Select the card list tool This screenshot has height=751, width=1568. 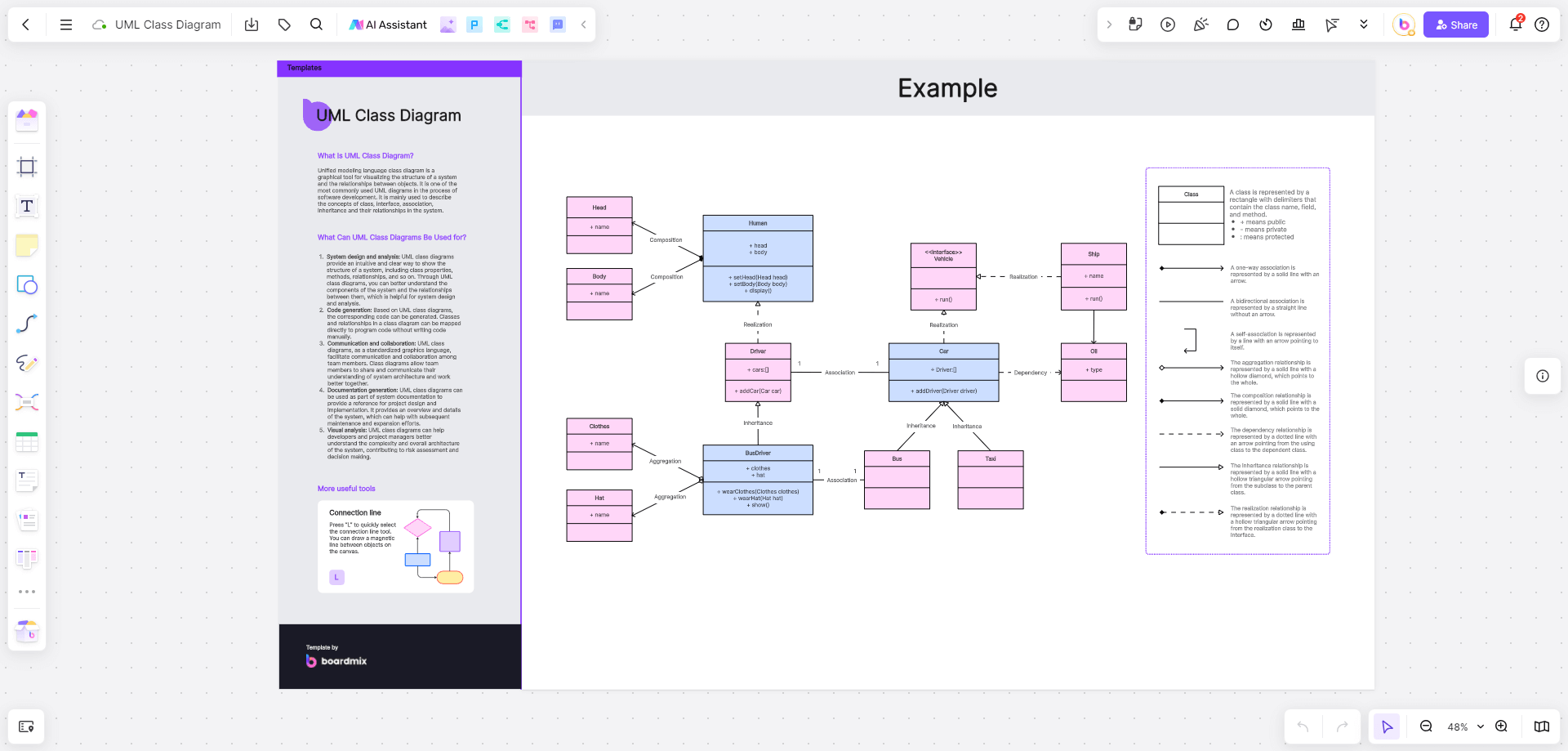27,520
